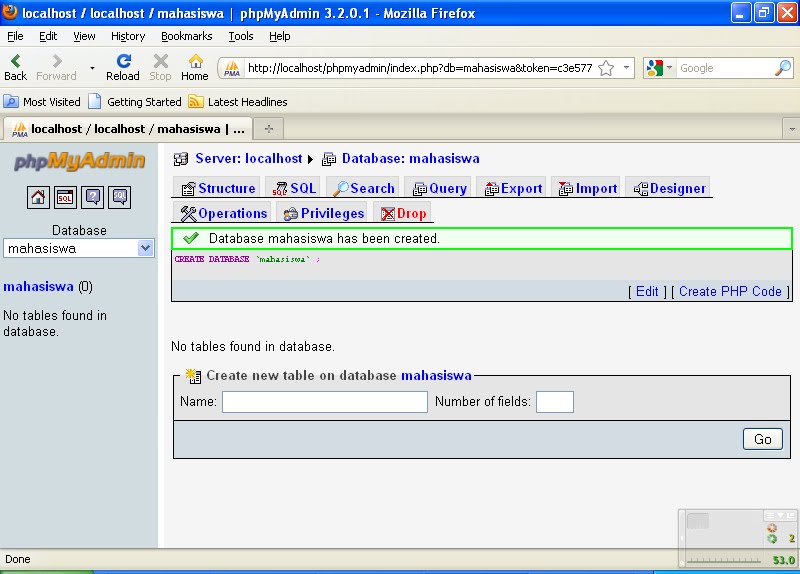Click the database icon beside Database: mahasiswa

pos(329,159)
